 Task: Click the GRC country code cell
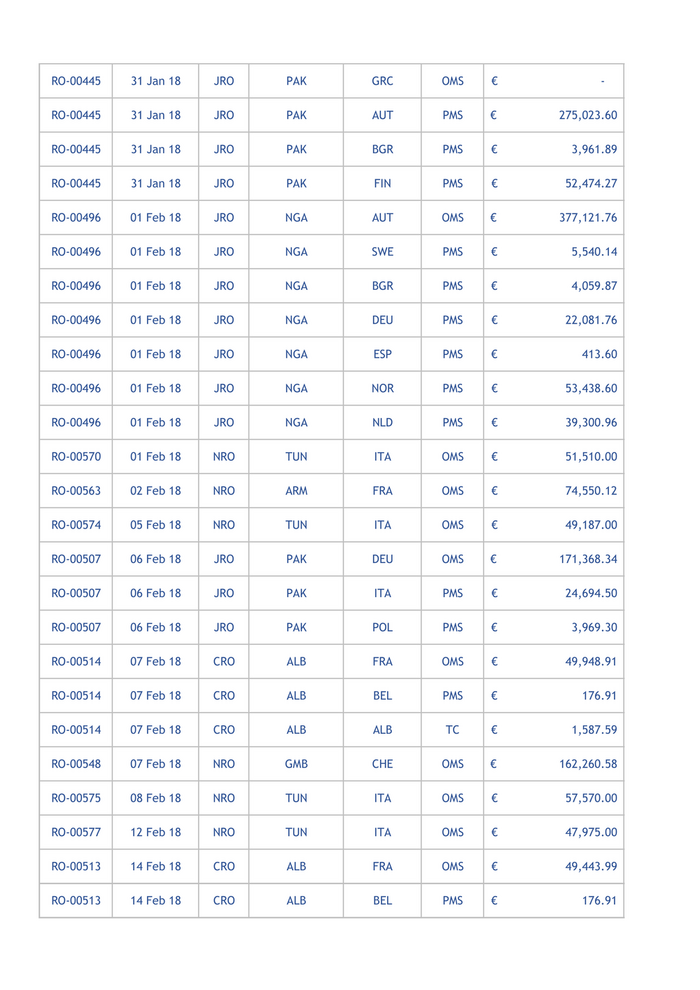382,81
